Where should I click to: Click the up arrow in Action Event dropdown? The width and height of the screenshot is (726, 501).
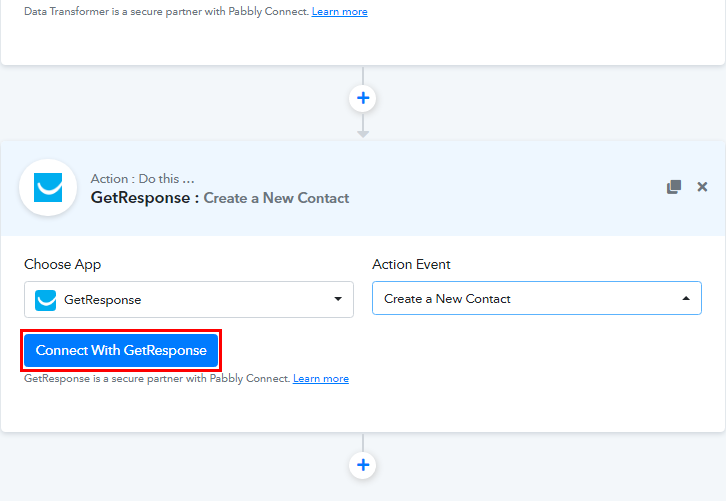(686, 299)
